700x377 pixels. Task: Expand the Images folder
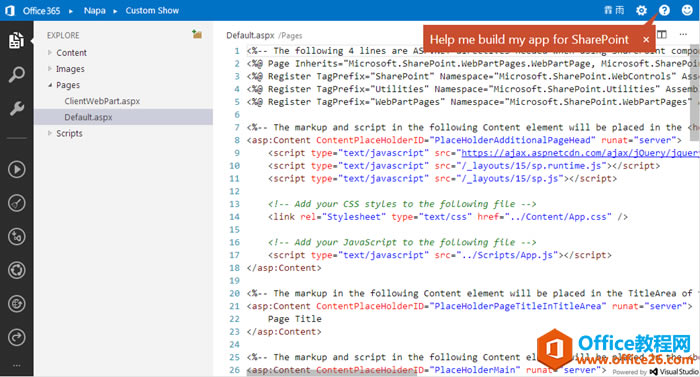pyautogui.click(x=70, y=69)
